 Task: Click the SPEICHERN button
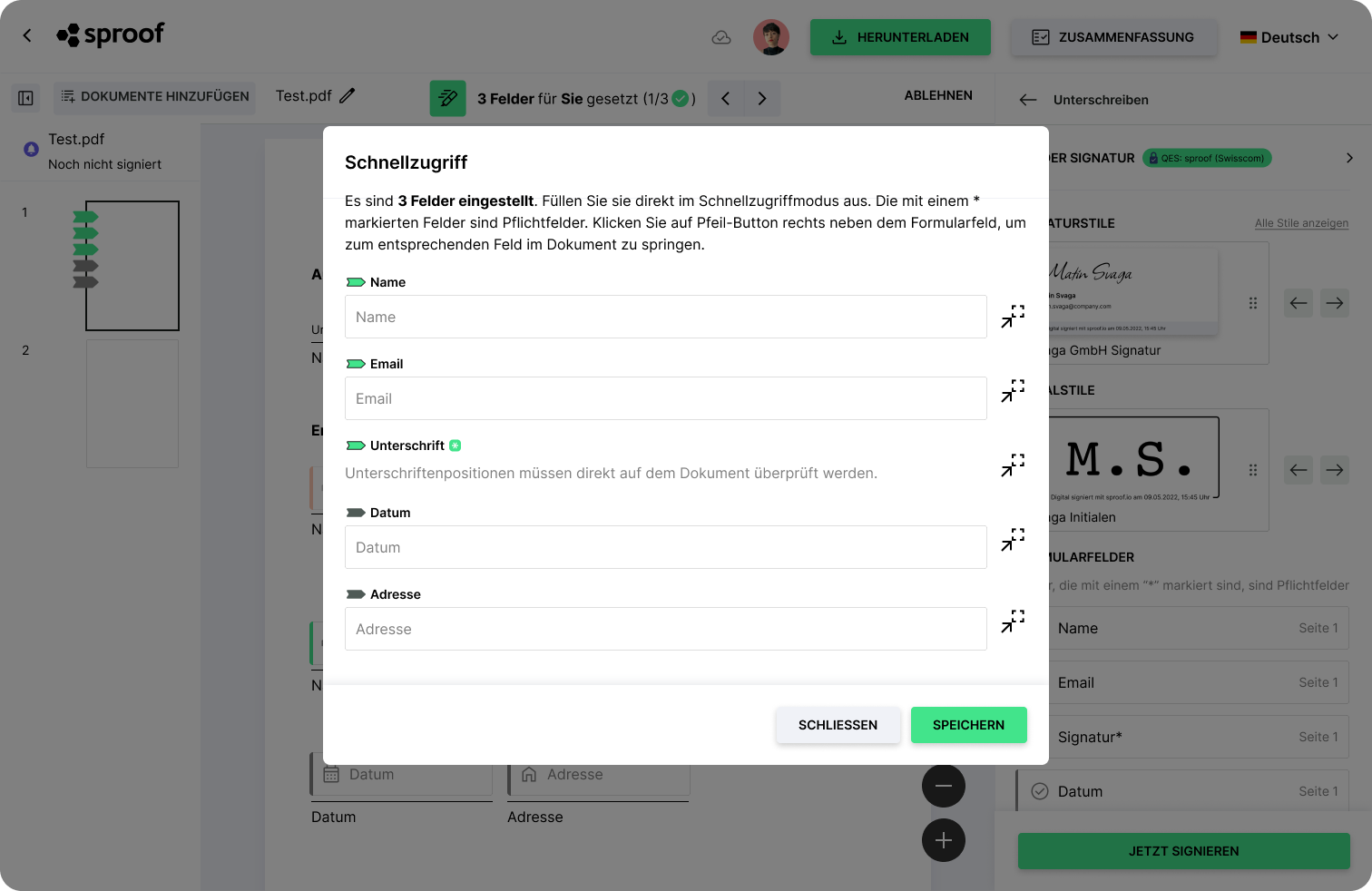click(969, 725)
